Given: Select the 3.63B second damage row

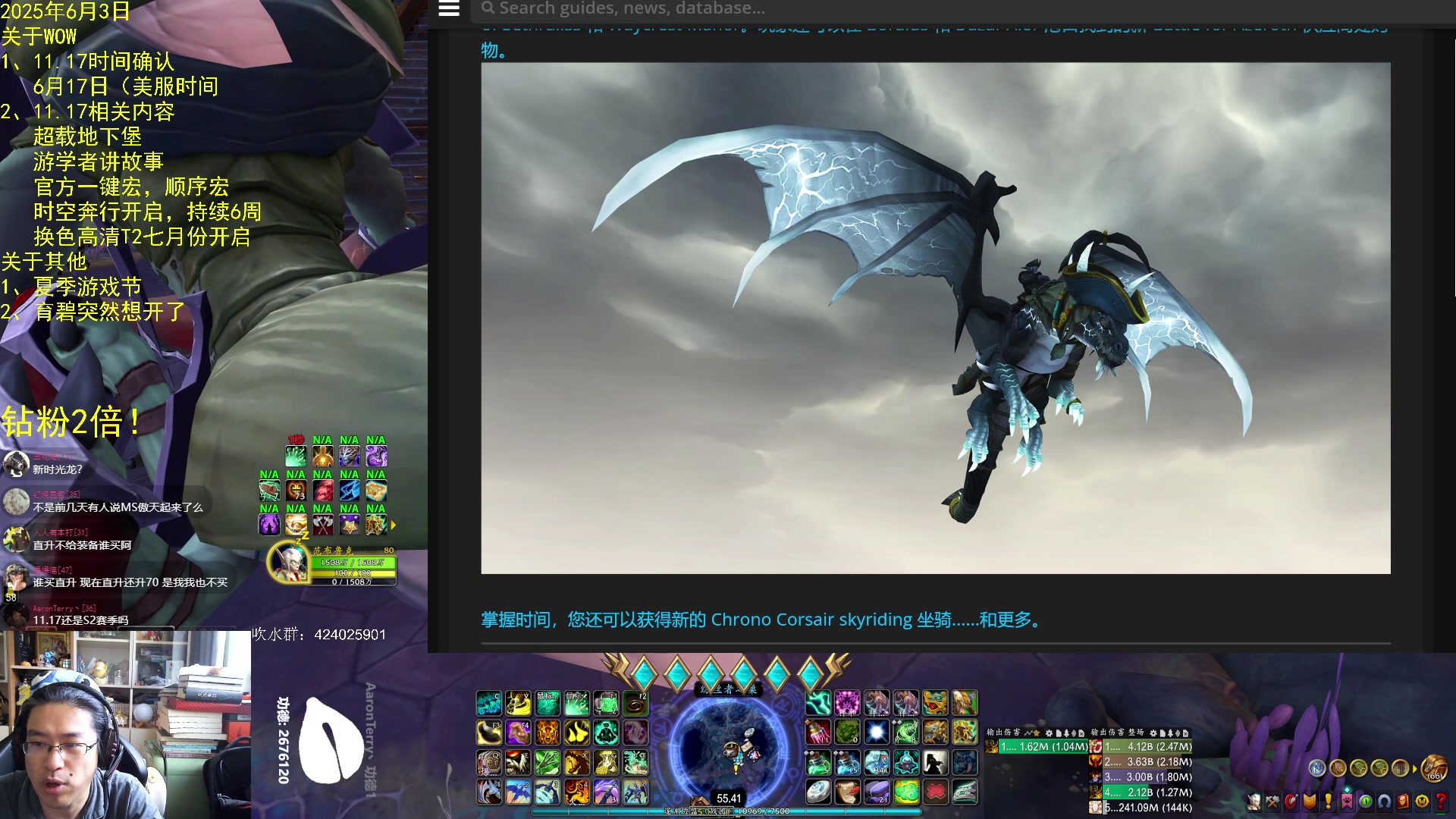Looking at the screenshot, I should tap(1141, 762).
